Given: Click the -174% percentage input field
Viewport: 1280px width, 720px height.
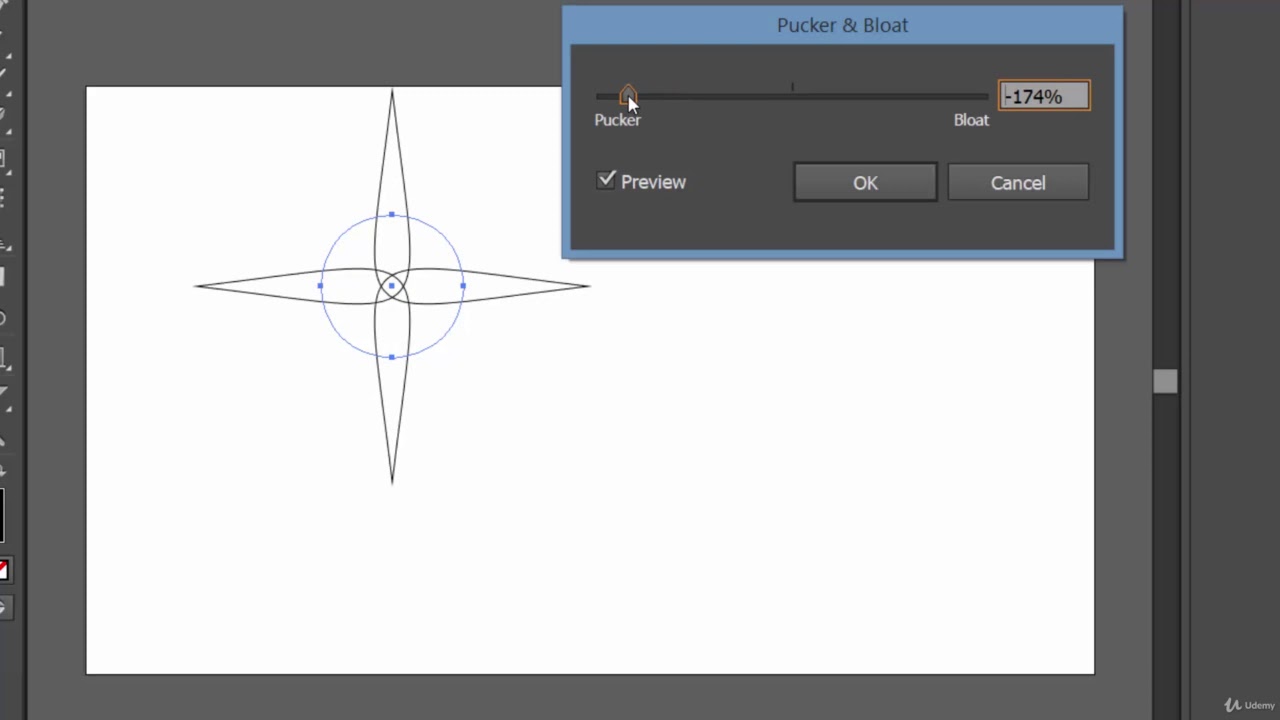Looking at the screenshot, I should click(x=1044, y=96).
